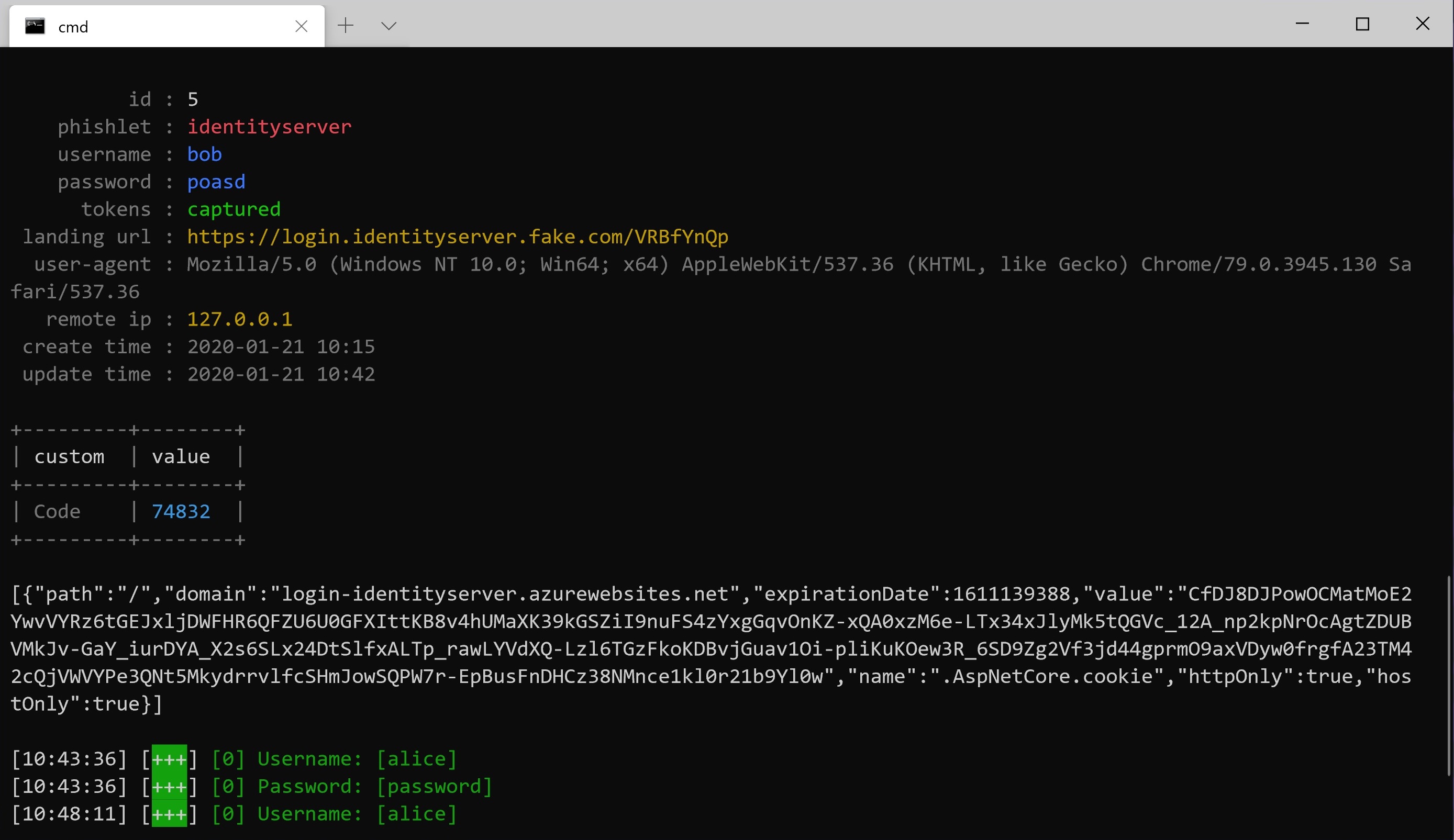Open the new tab profile dropdown
The height and width of the screenshot is (840, 1454).
pyautogui.click(x=389, y=26)
